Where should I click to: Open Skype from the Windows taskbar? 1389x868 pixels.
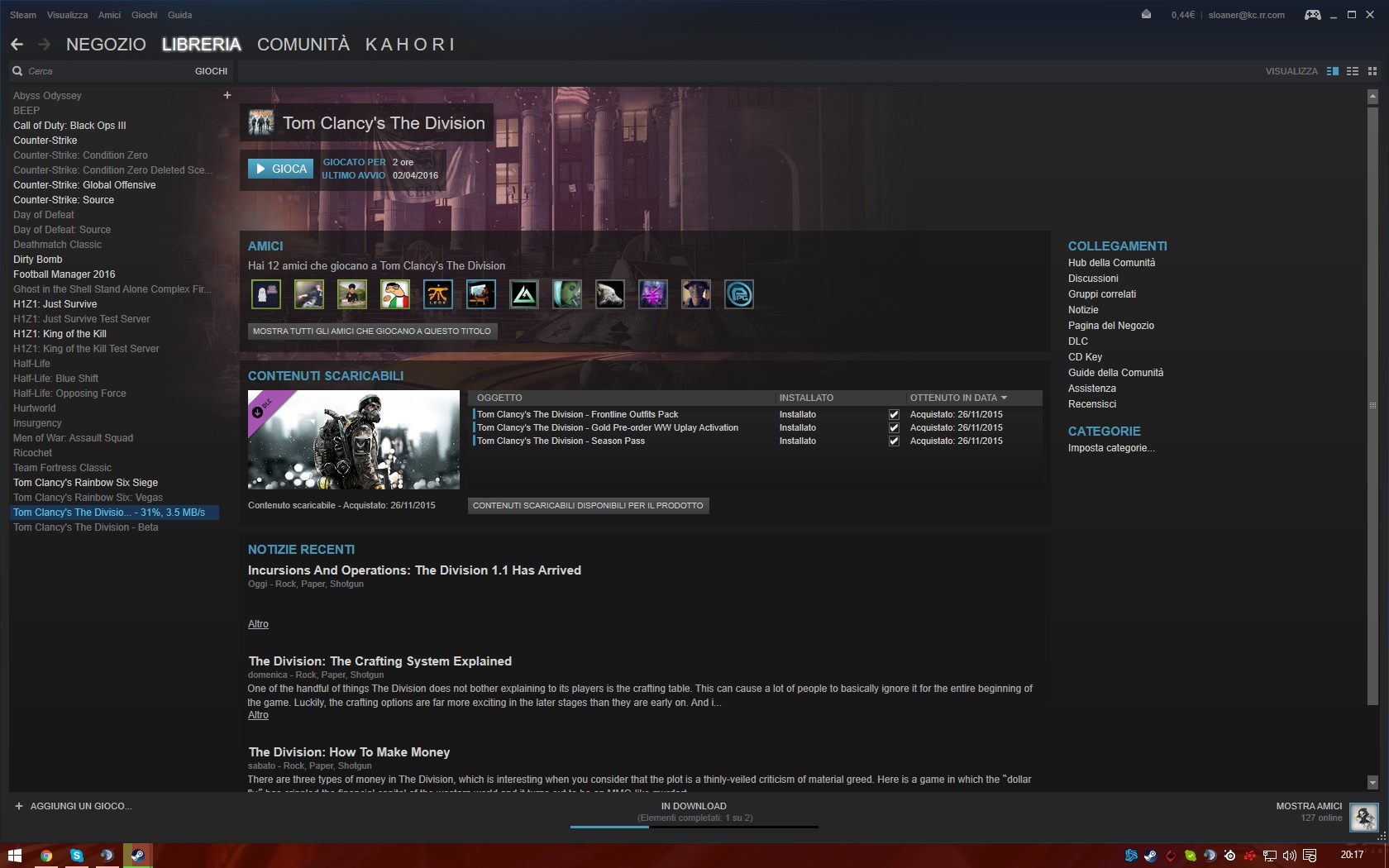(x=76, y=856)
